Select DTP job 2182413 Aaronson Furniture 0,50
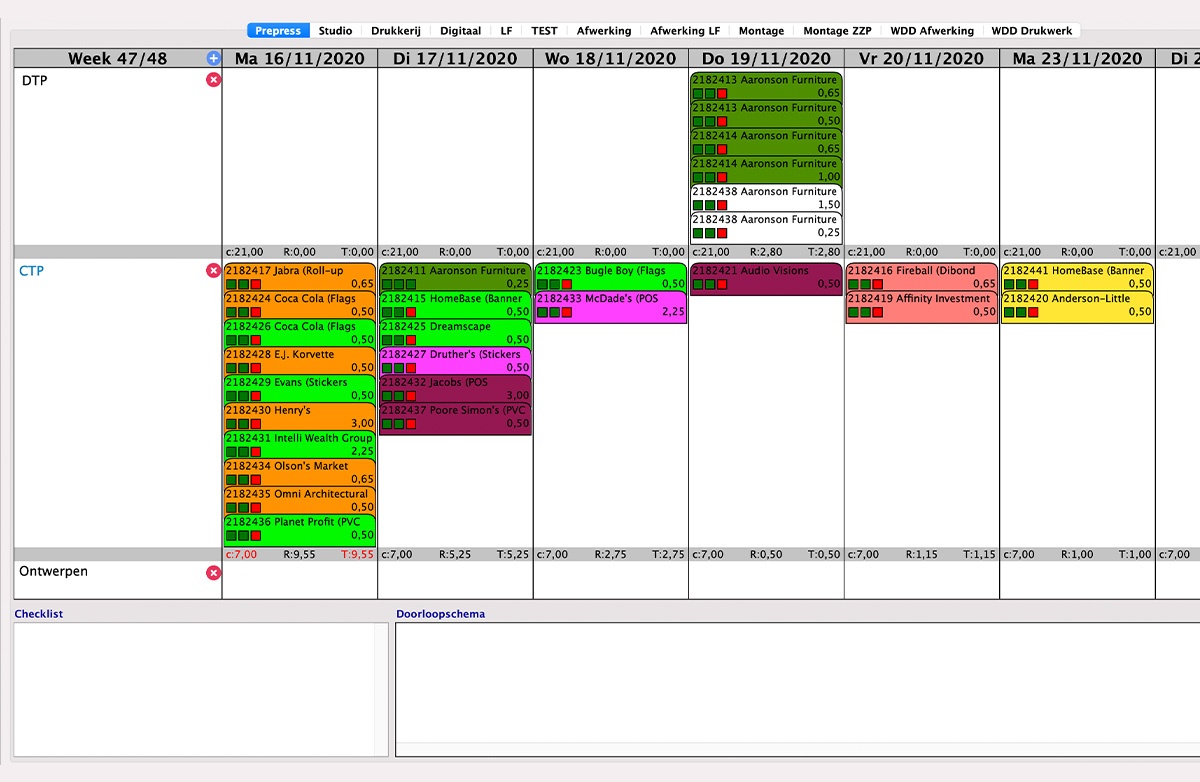1200x782 pixels. tap(766, 114)
